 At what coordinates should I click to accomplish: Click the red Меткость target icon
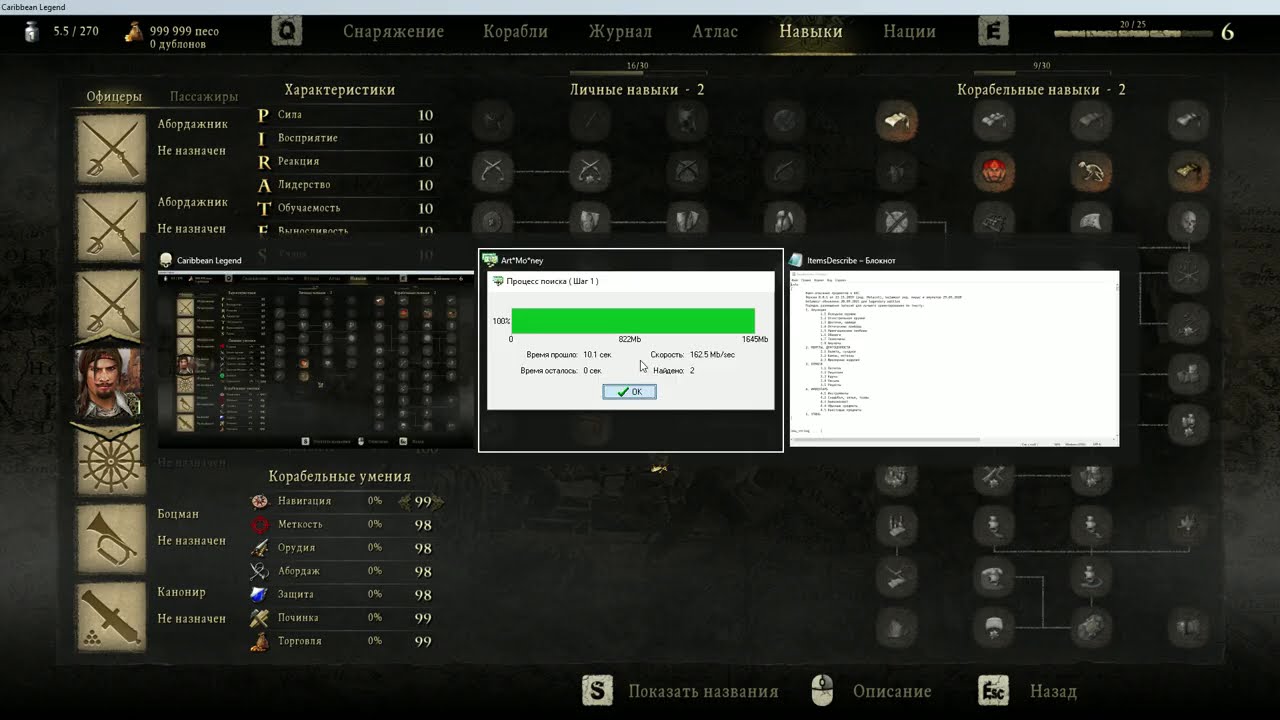pos(260,524)
